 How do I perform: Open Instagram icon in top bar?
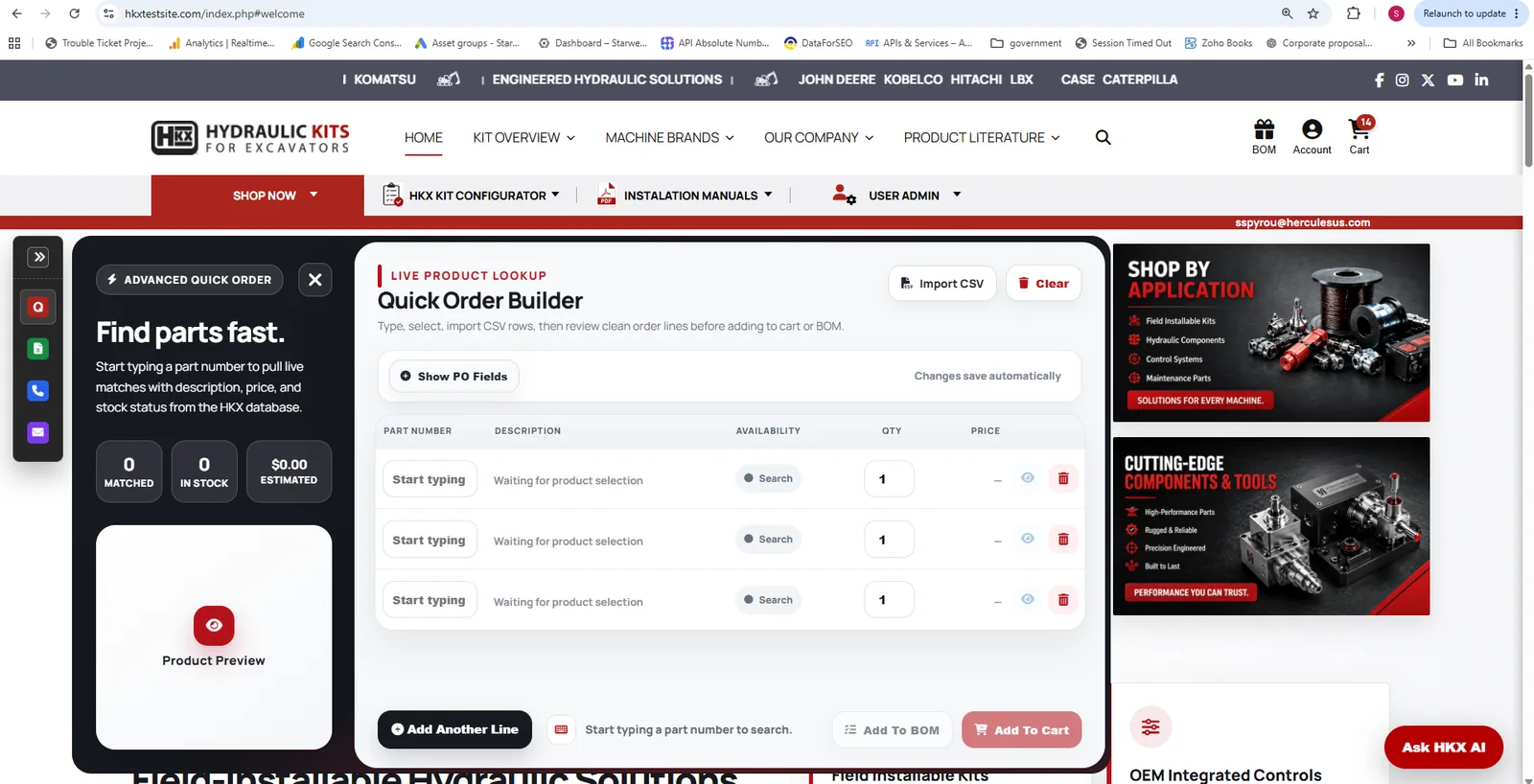(x=1402, y=81)
